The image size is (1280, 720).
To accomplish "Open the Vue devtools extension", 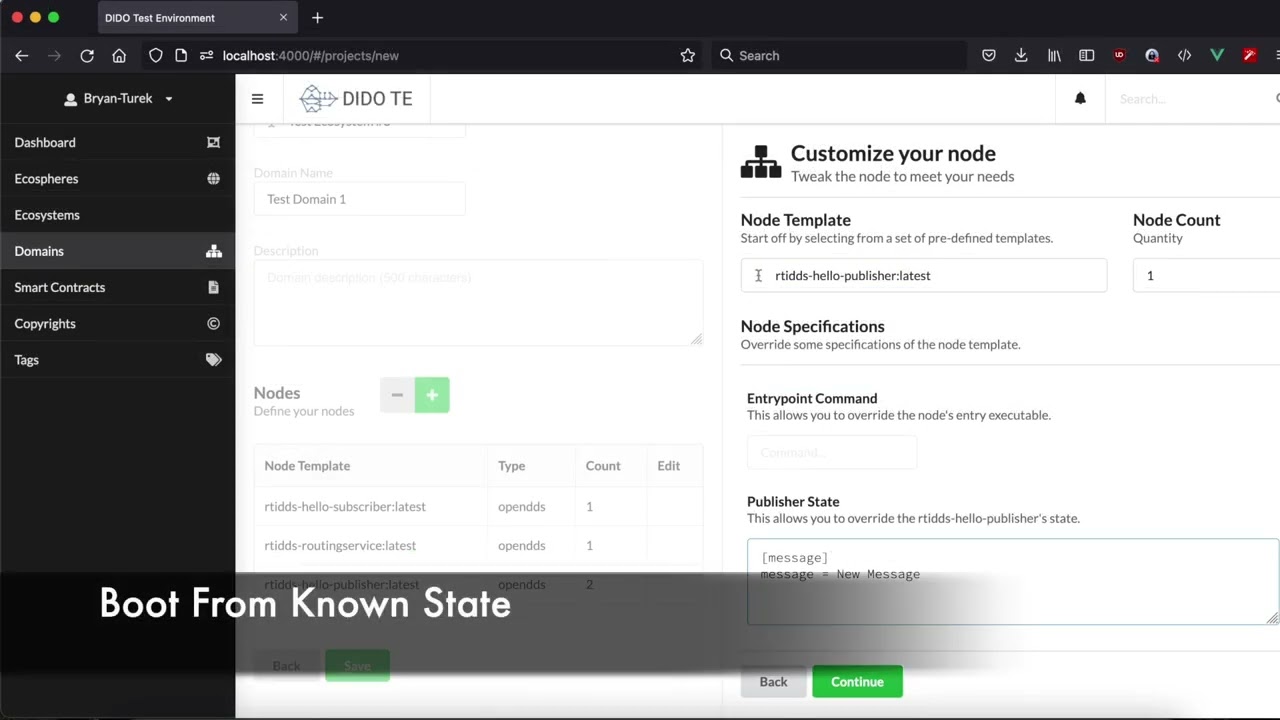I will (1217, 56).
